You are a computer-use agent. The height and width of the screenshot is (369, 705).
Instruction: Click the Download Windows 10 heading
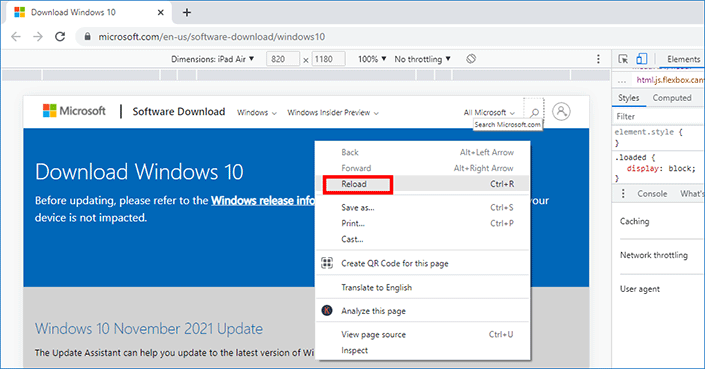[139, 172]
